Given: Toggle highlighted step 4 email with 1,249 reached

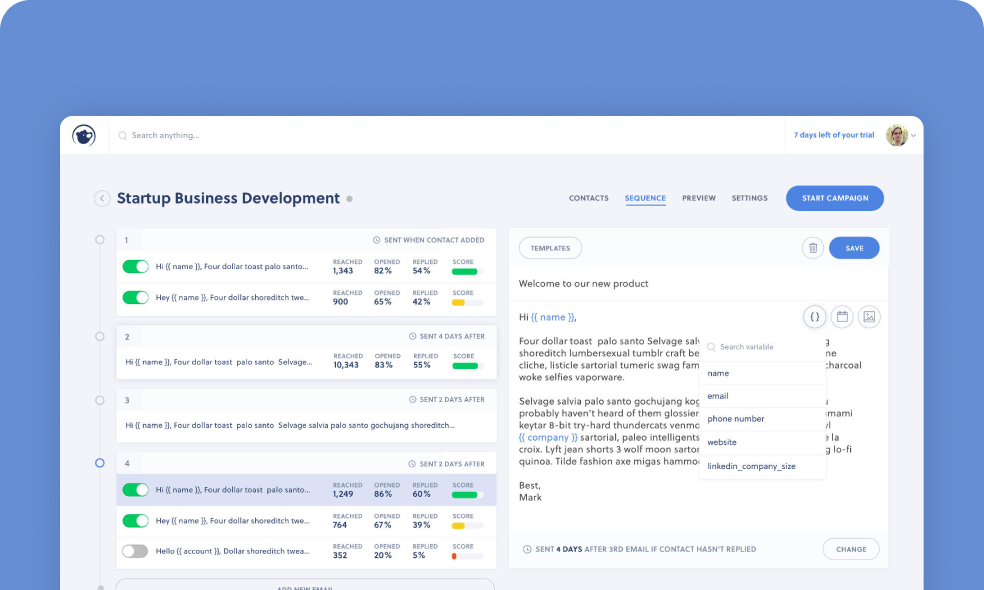Looking at the screenshot, I should (135, 490).
